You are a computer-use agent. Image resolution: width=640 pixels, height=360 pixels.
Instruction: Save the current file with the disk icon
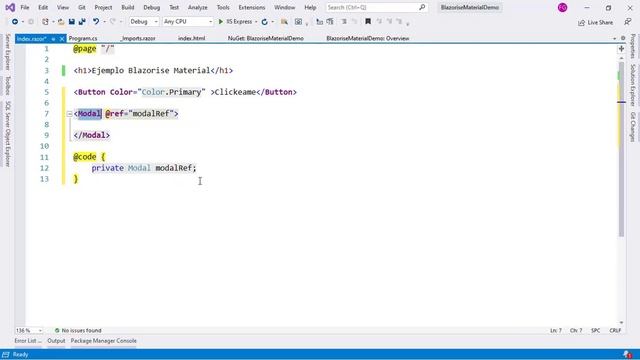pyautogui.click(x=71, y=22)
